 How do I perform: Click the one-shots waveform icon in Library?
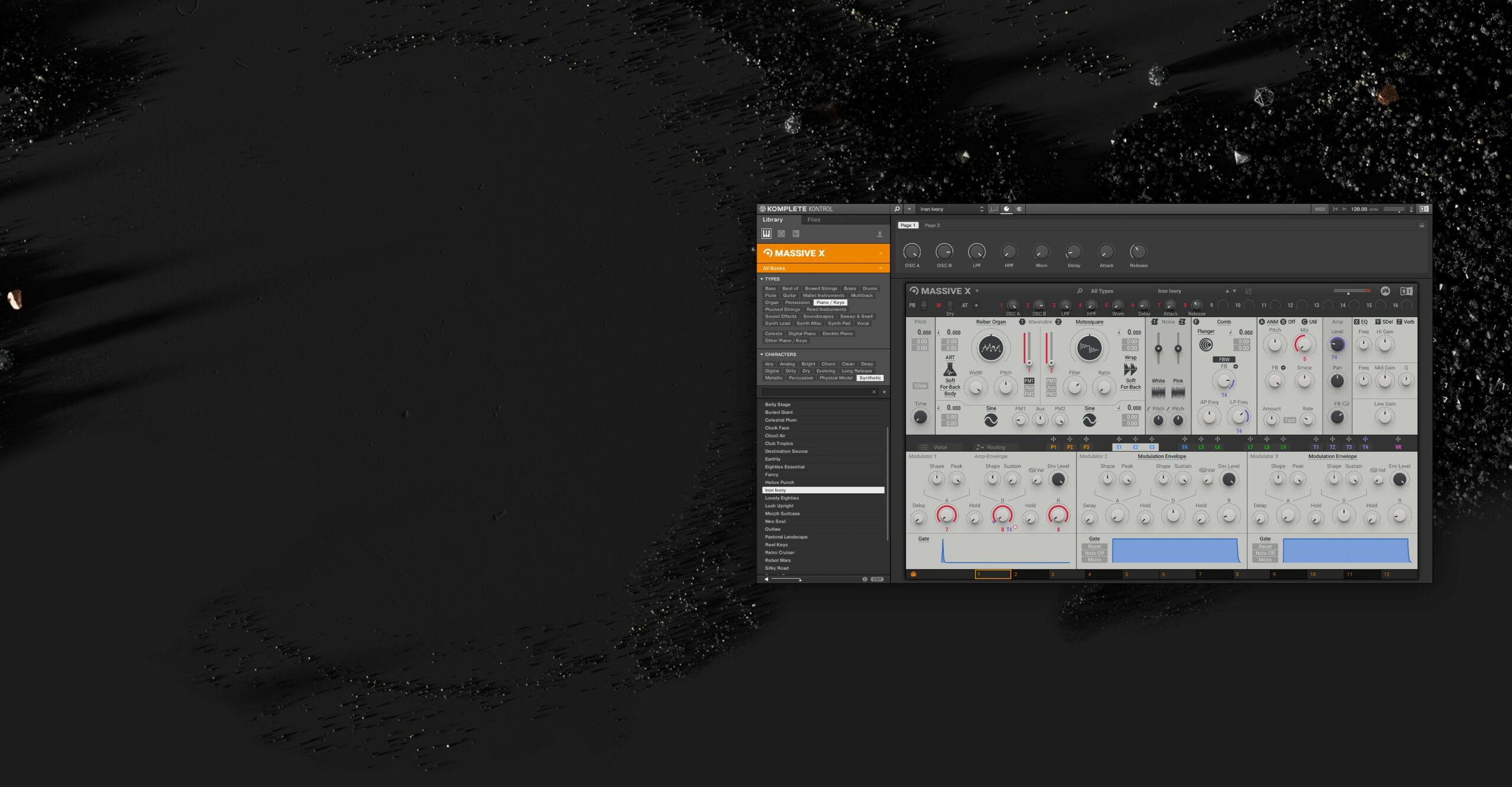click(796, 234)
